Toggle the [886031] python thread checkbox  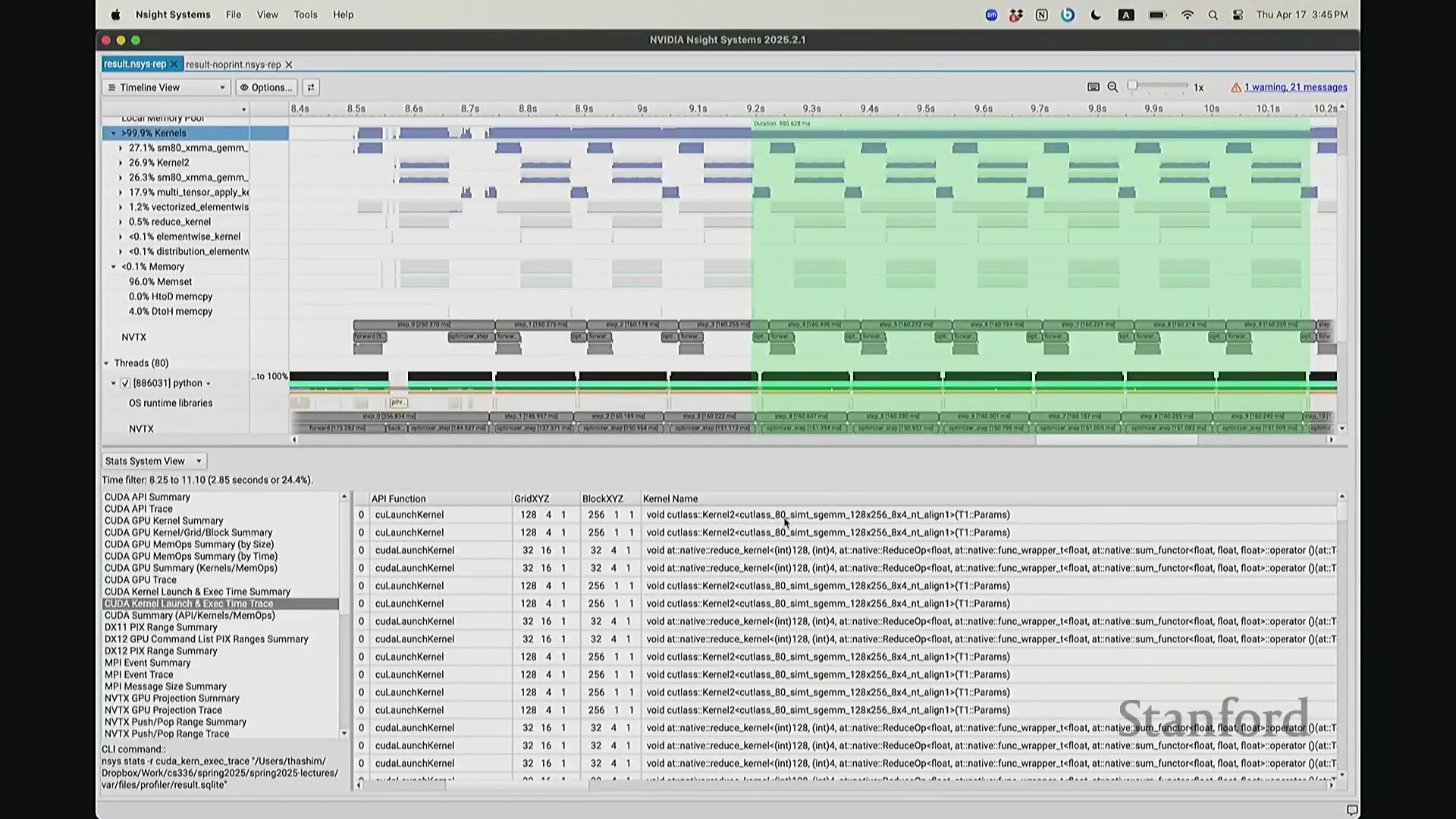pos(125,384)
